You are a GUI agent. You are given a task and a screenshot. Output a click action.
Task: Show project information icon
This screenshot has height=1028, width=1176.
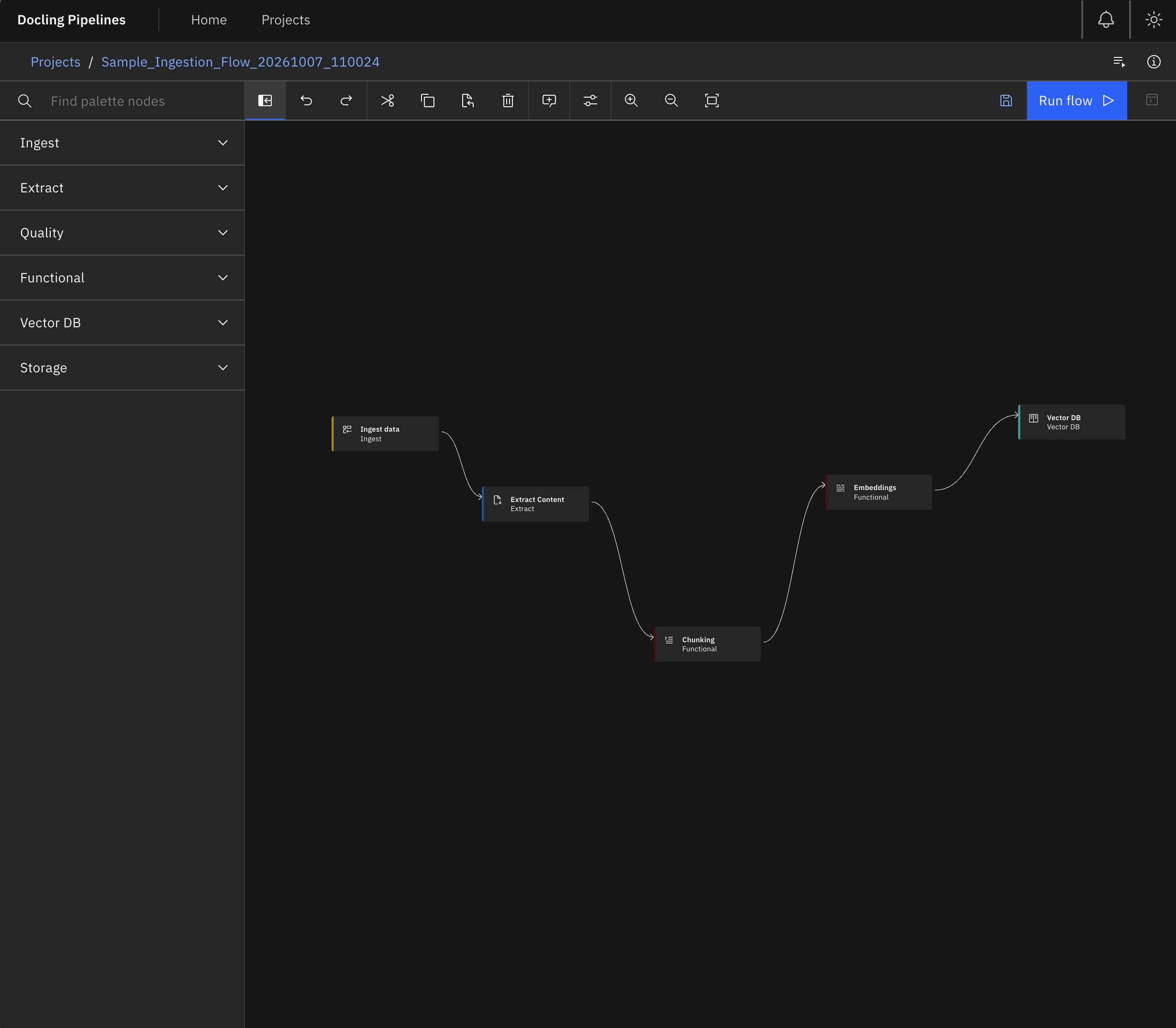(1154, 61)
